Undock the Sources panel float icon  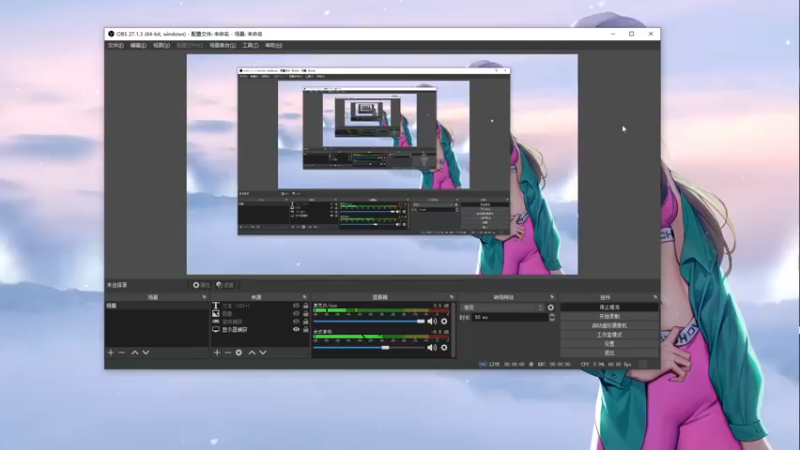[x=305, y=297]
